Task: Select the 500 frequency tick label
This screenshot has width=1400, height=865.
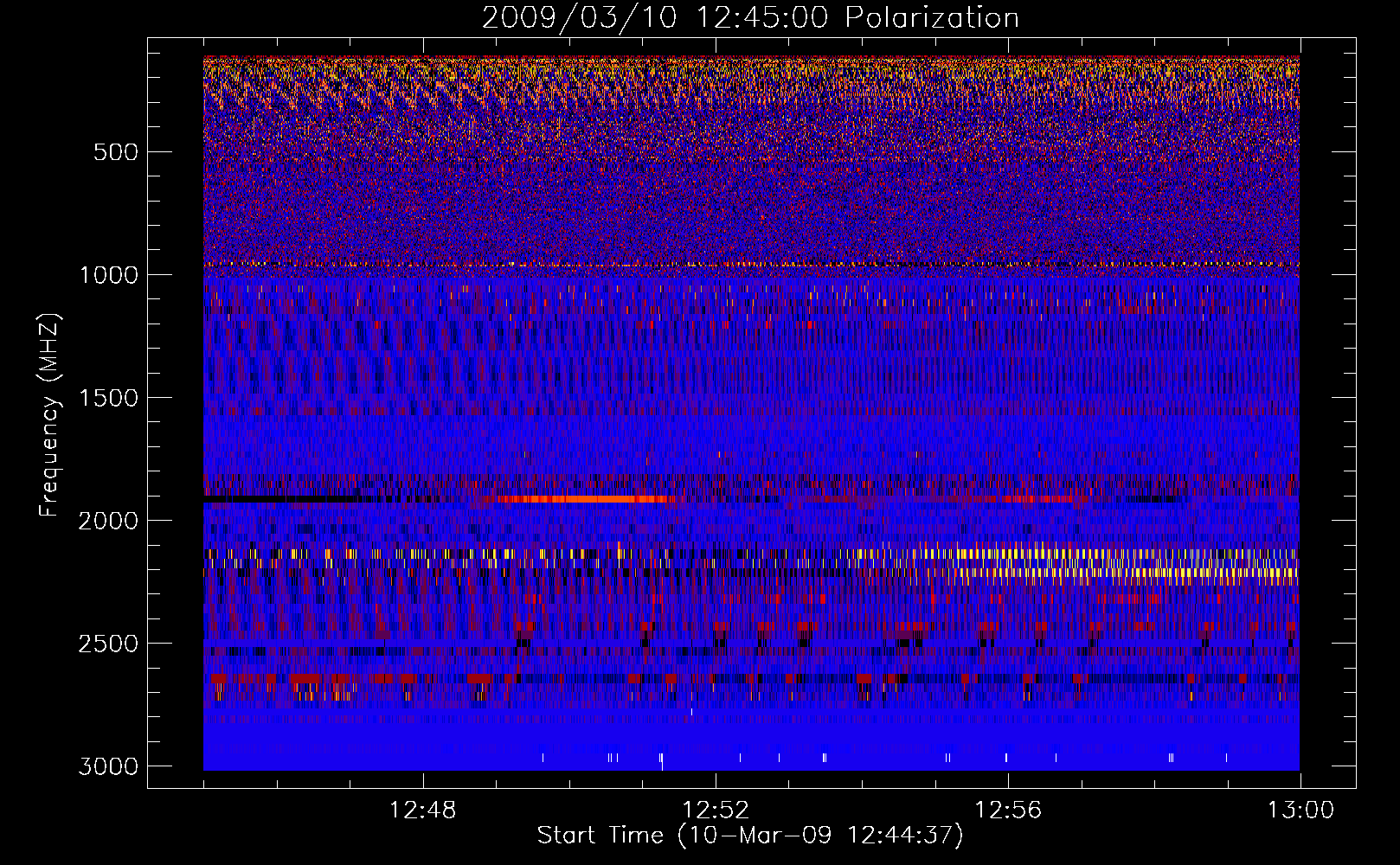Action: point(116,152)
